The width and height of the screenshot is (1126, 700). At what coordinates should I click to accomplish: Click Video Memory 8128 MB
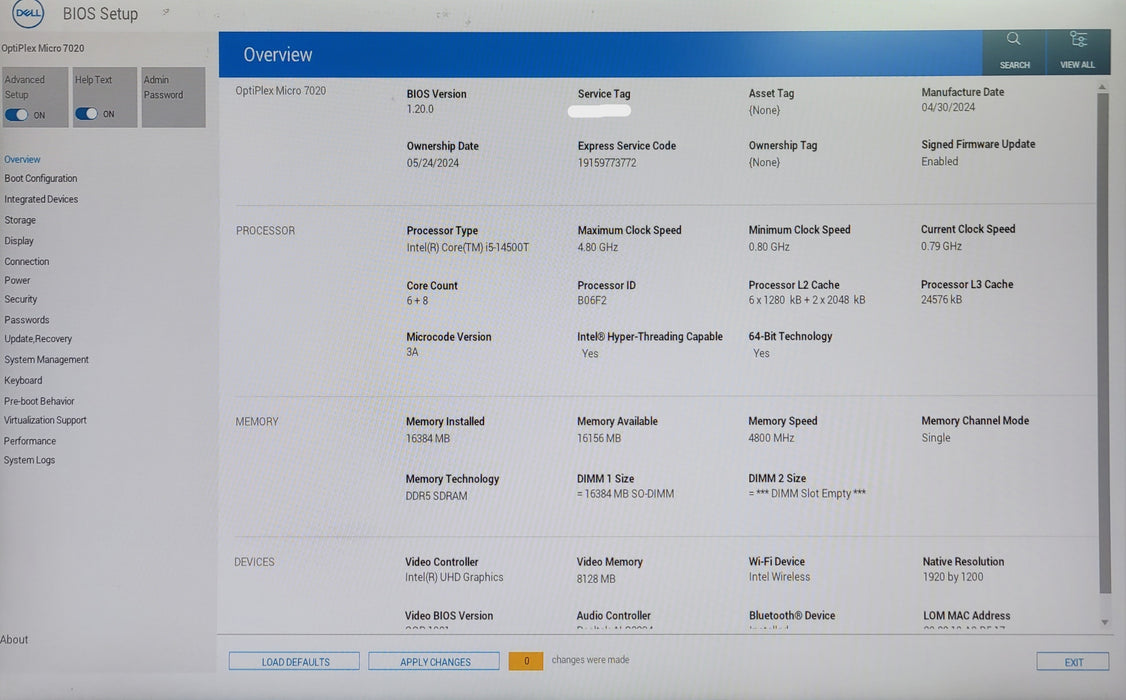(596, 578)
